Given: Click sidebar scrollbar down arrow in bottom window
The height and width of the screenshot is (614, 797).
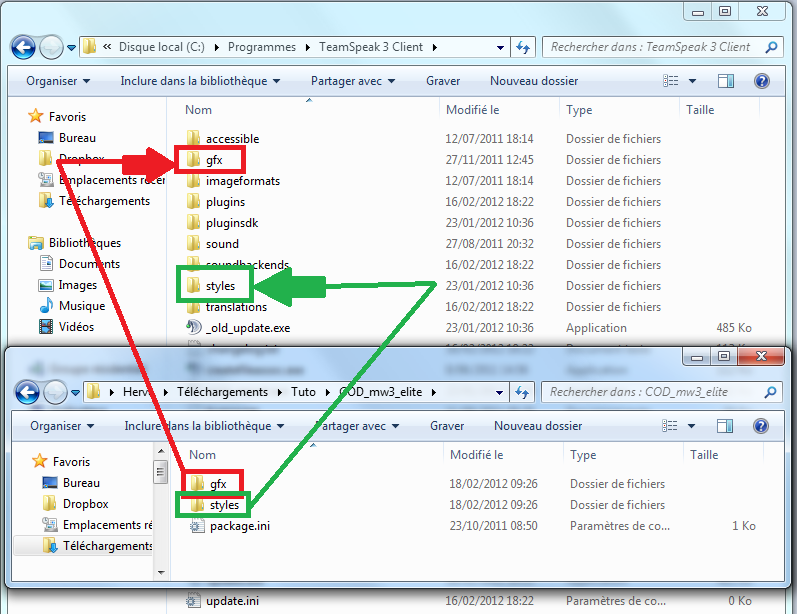Looking at the screenshot, I should click(x=161, y=573).
